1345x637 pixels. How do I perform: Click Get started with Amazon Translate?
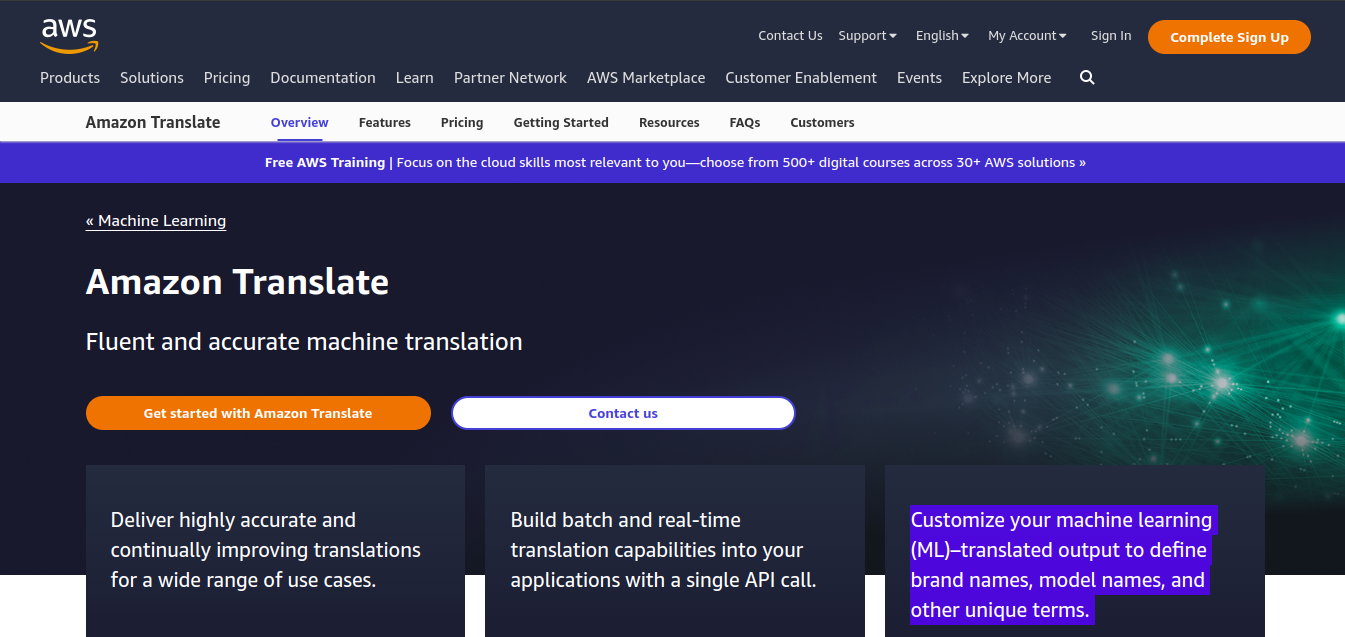[258, 413]
